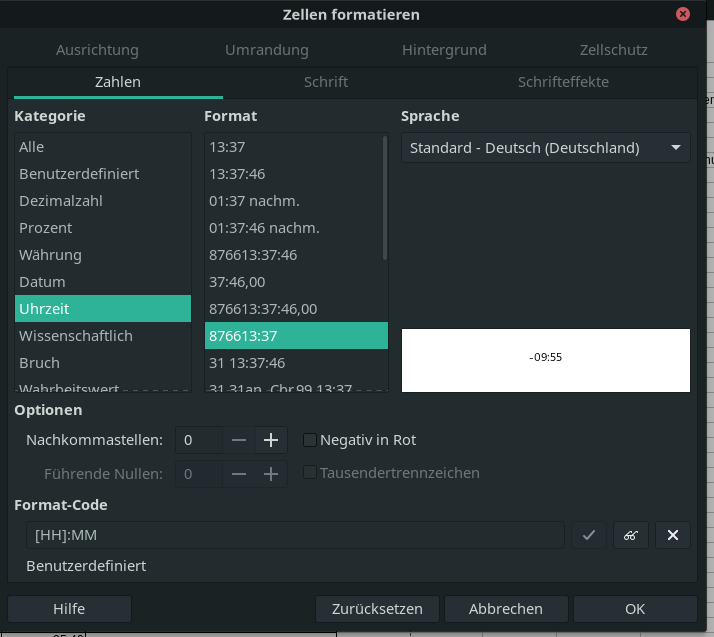This screenshot has height=637, width=714.
Task: Choose format 37:46,00
Action: (294, 282)
